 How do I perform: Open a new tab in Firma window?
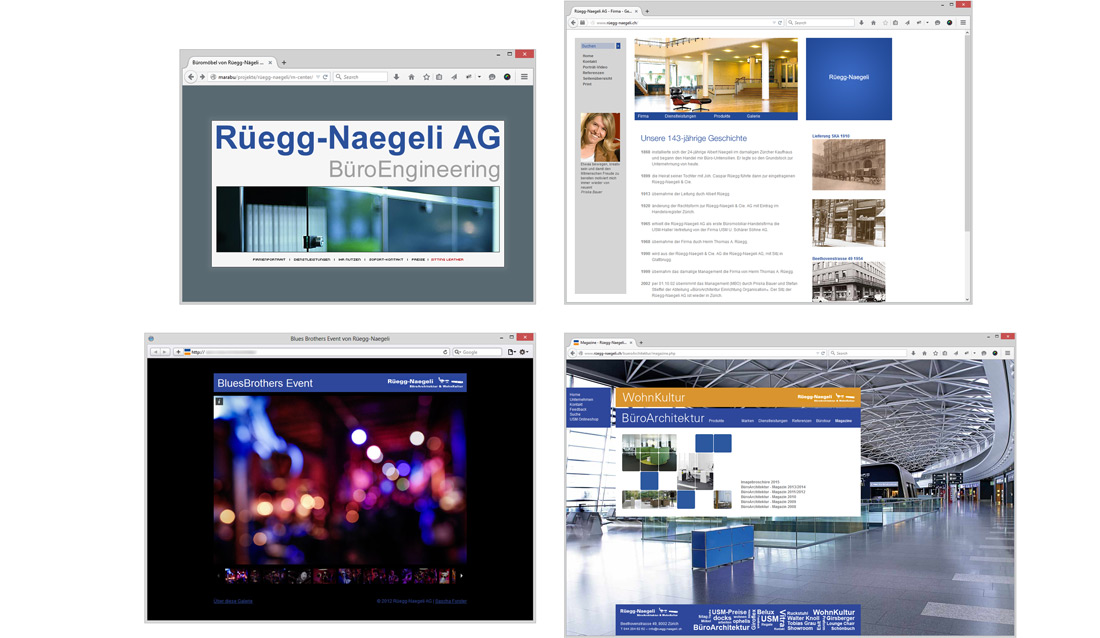(x=647, y=11)
